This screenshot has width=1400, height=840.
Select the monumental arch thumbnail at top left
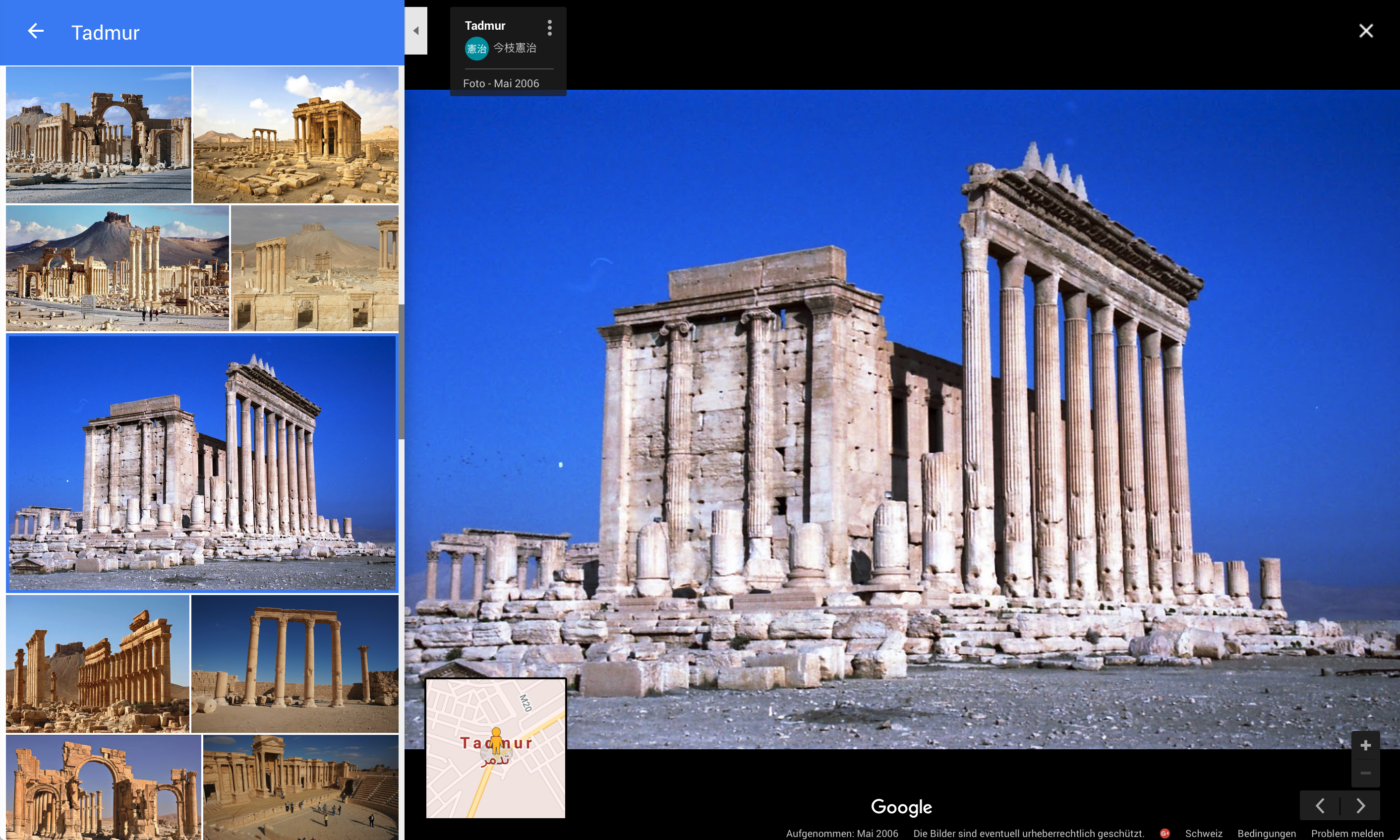click(98, 134)
